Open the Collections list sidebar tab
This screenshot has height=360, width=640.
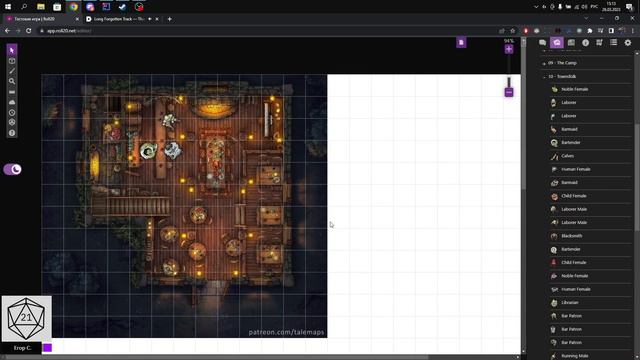[613, 42]
